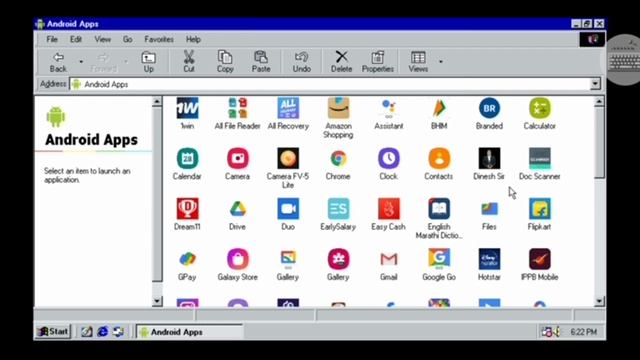Open the Files app

coord(489,209)
